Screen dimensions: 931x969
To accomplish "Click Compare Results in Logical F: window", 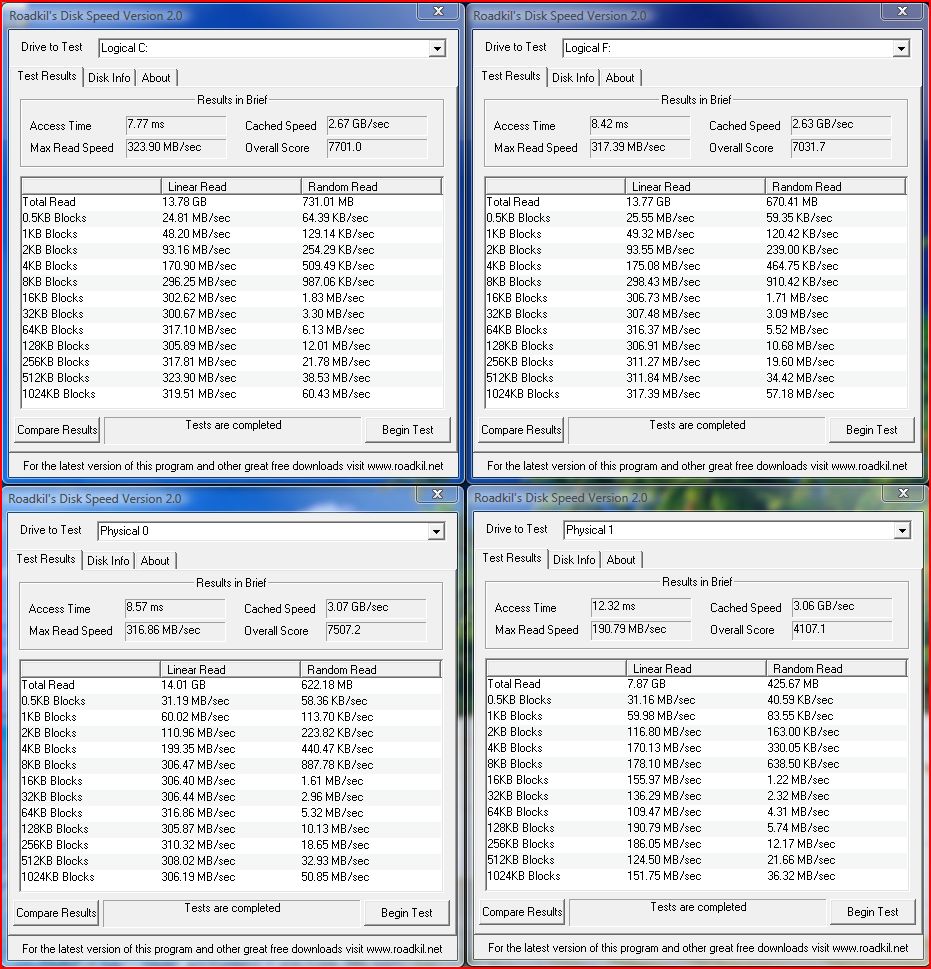I will (521, 429).
